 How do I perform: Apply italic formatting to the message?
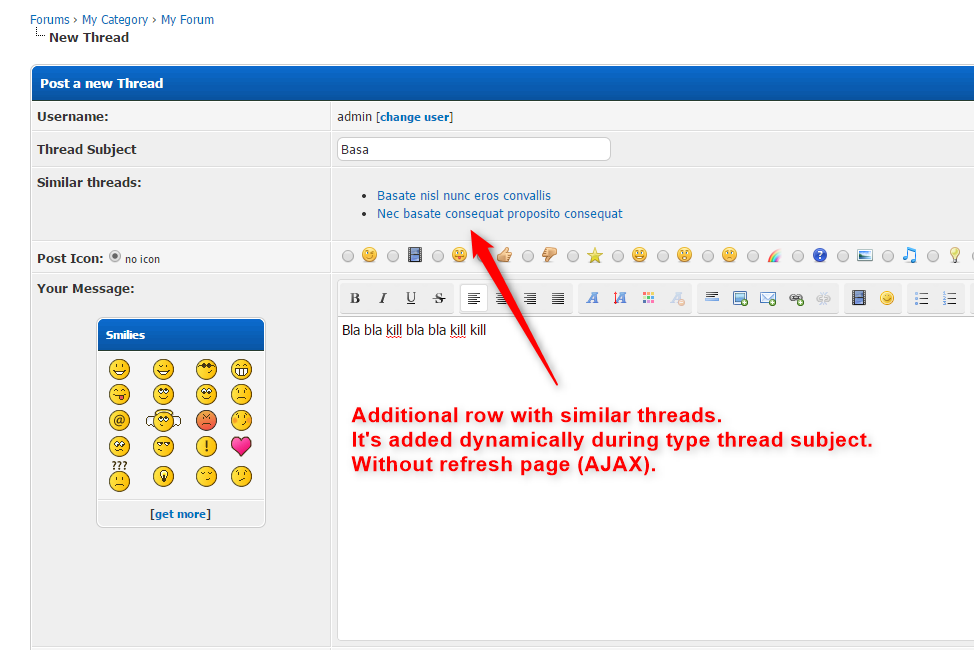pos(382,298)
